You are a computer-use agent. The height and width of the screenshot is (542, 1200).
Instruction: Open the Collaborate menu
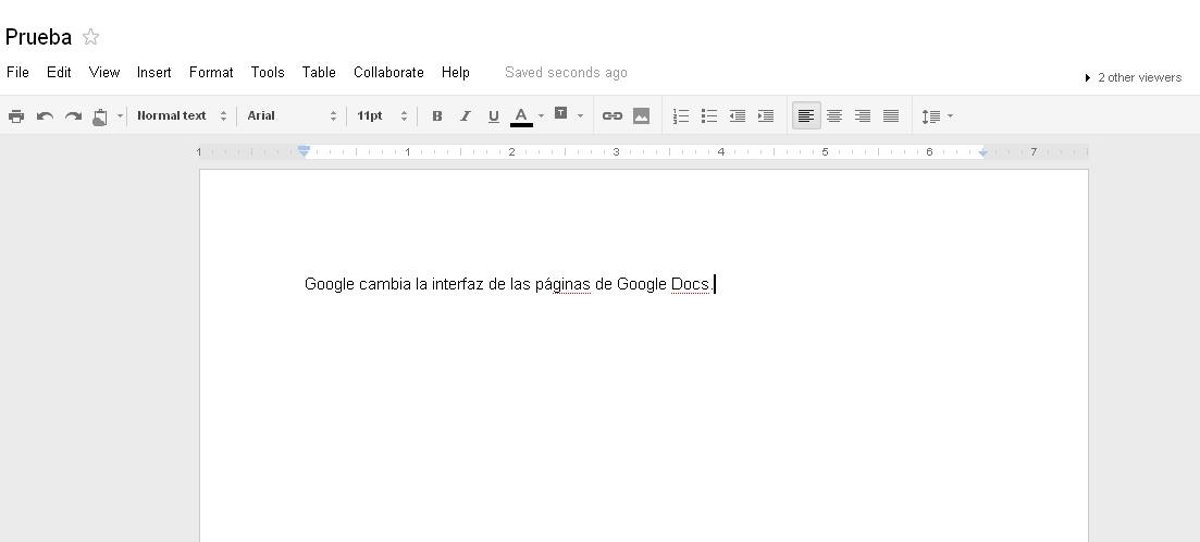click(x=388, y=72)
